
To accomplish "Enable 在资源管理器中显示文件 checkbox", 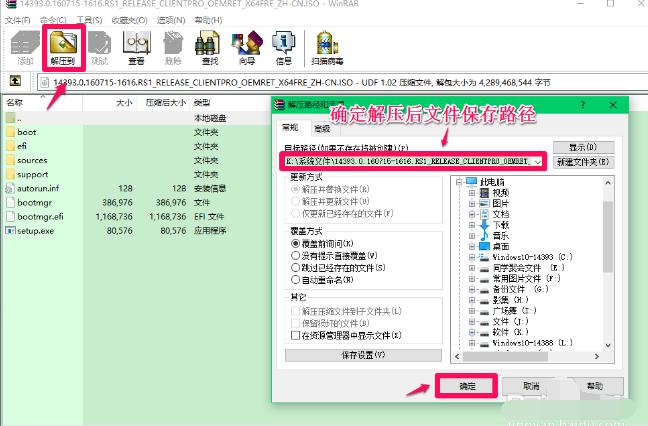I will point(295,335).
